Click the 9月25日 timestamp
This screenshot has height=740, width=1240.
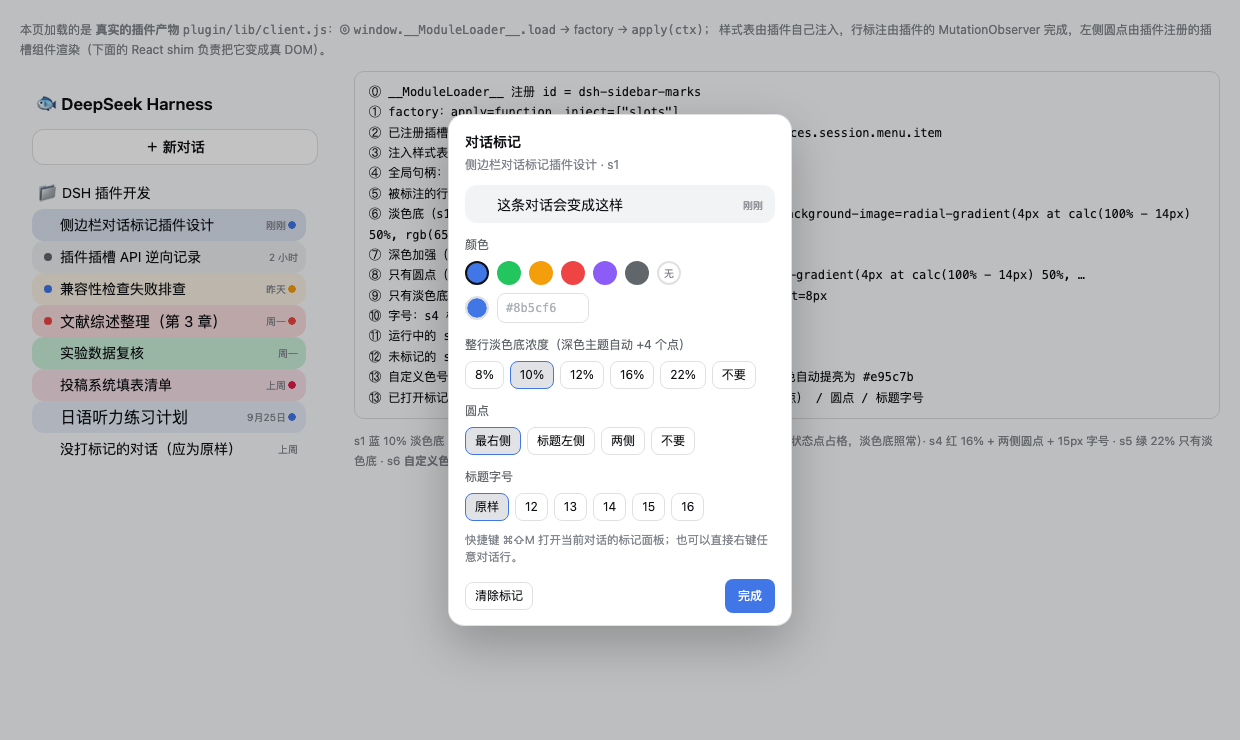click(266, 417)
